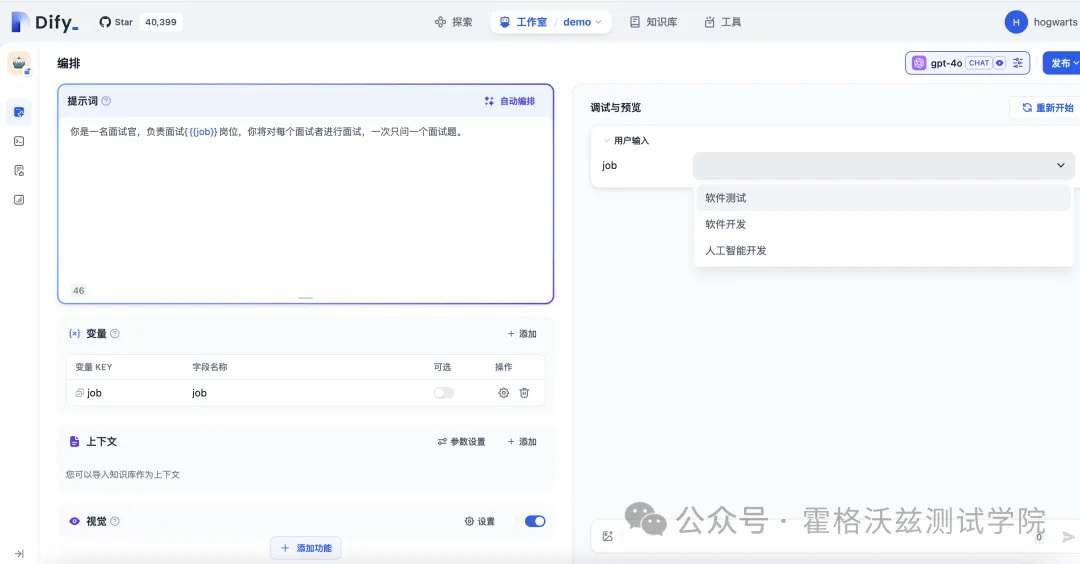The image size is (1080, 564).
Task: Toggle the 视觉 vision switch off
Action: pos(535,521)
